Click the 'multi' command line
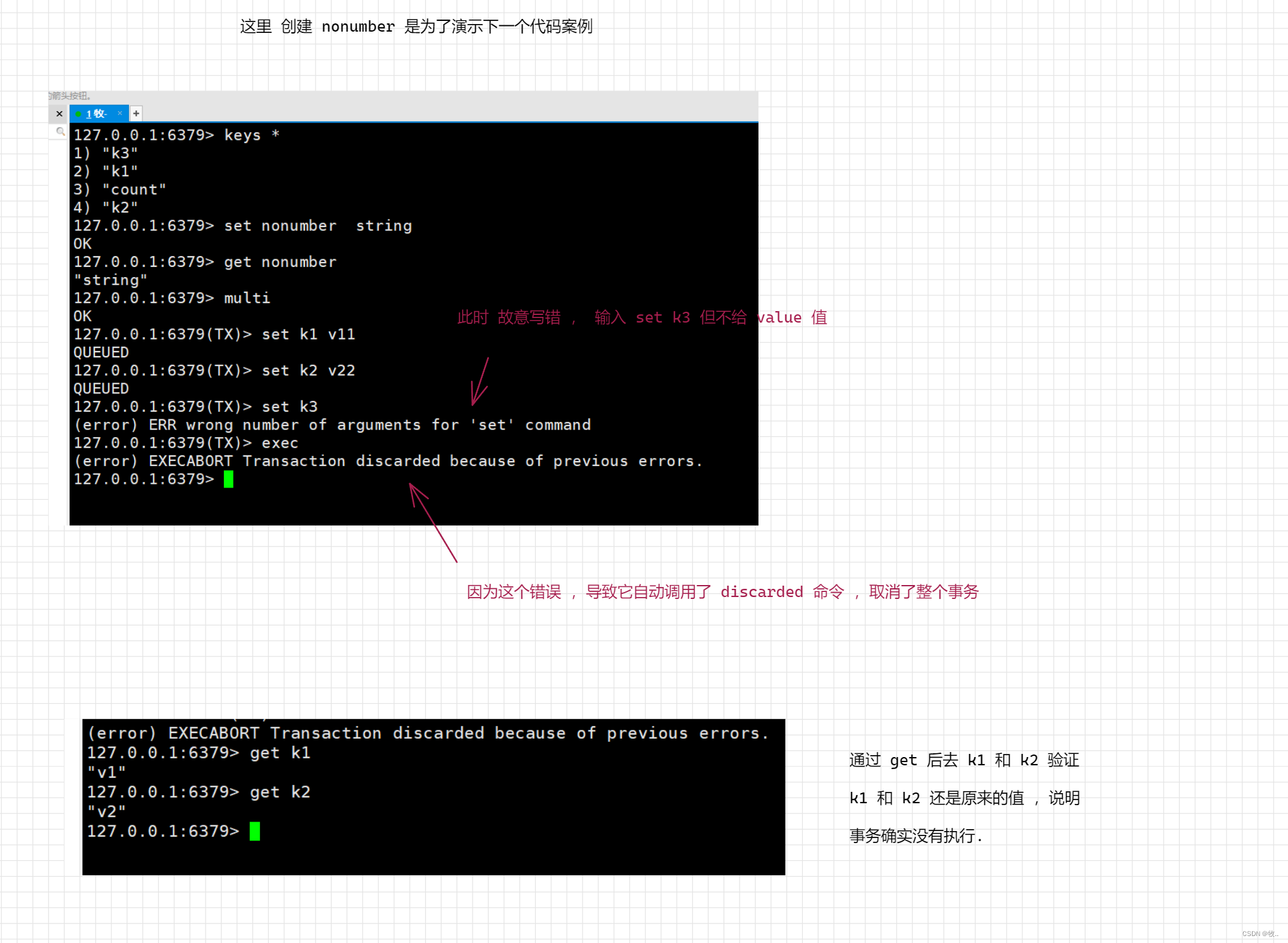The width and height of the screenshot is (1288, 943). click(x=172, y=298)
